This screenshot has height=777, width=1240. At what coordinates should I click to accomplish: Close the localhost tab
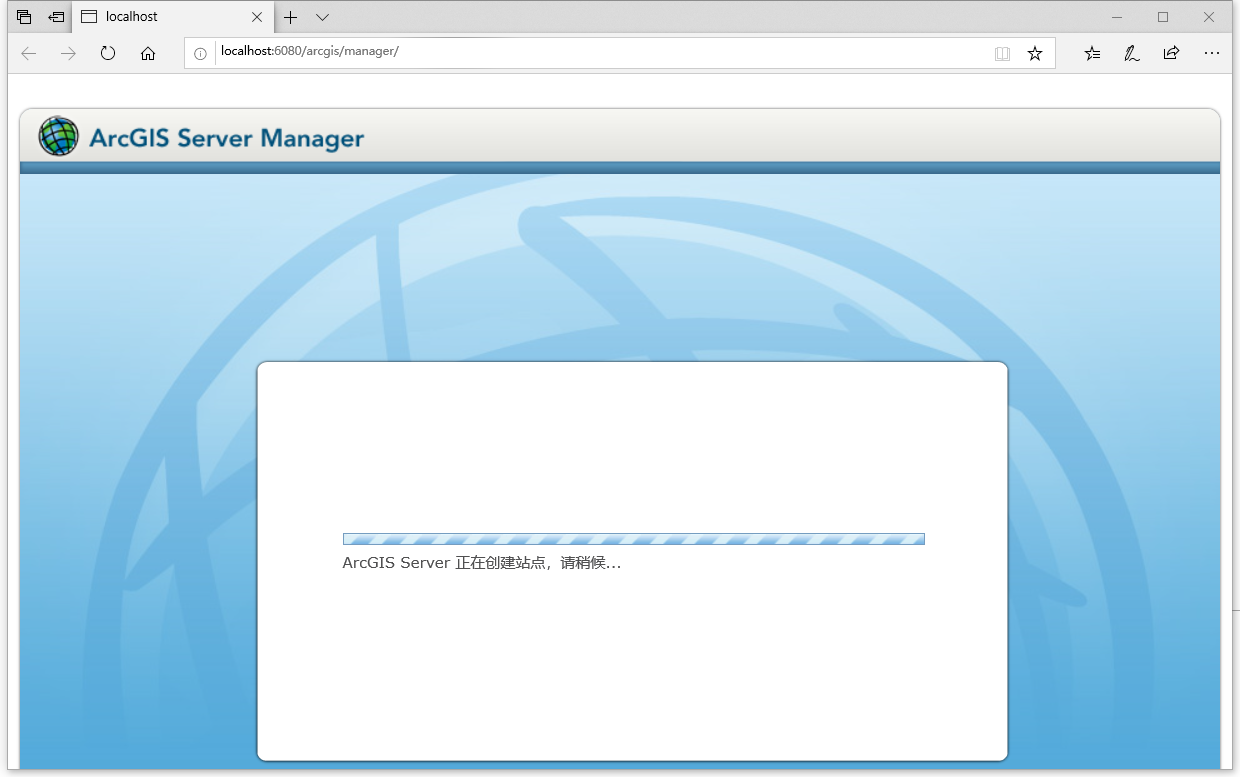coord(257,17)
